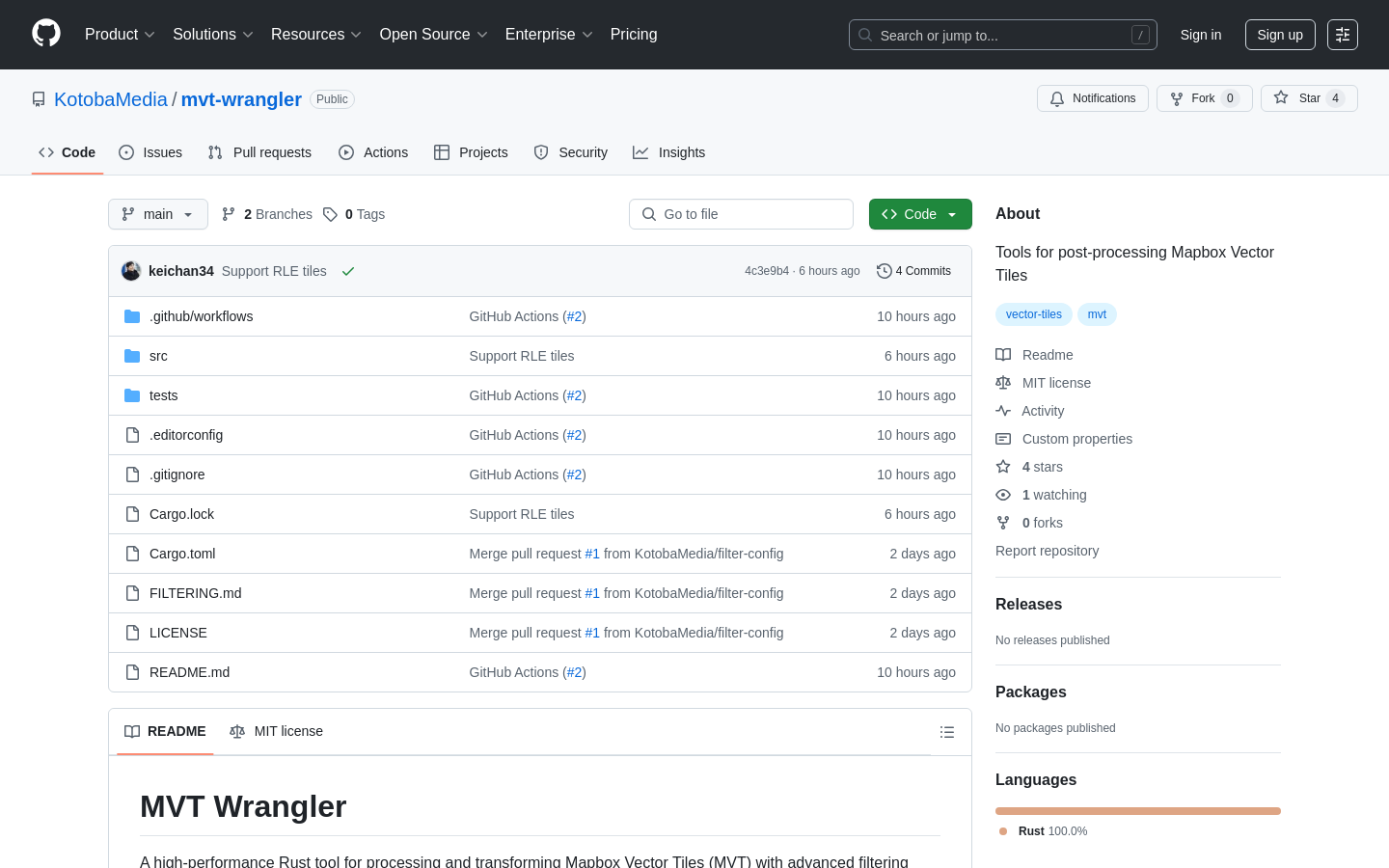Viewport: 1389px width, 868px height.
Task: Expand the Resources menu
Action: [315, 35]
